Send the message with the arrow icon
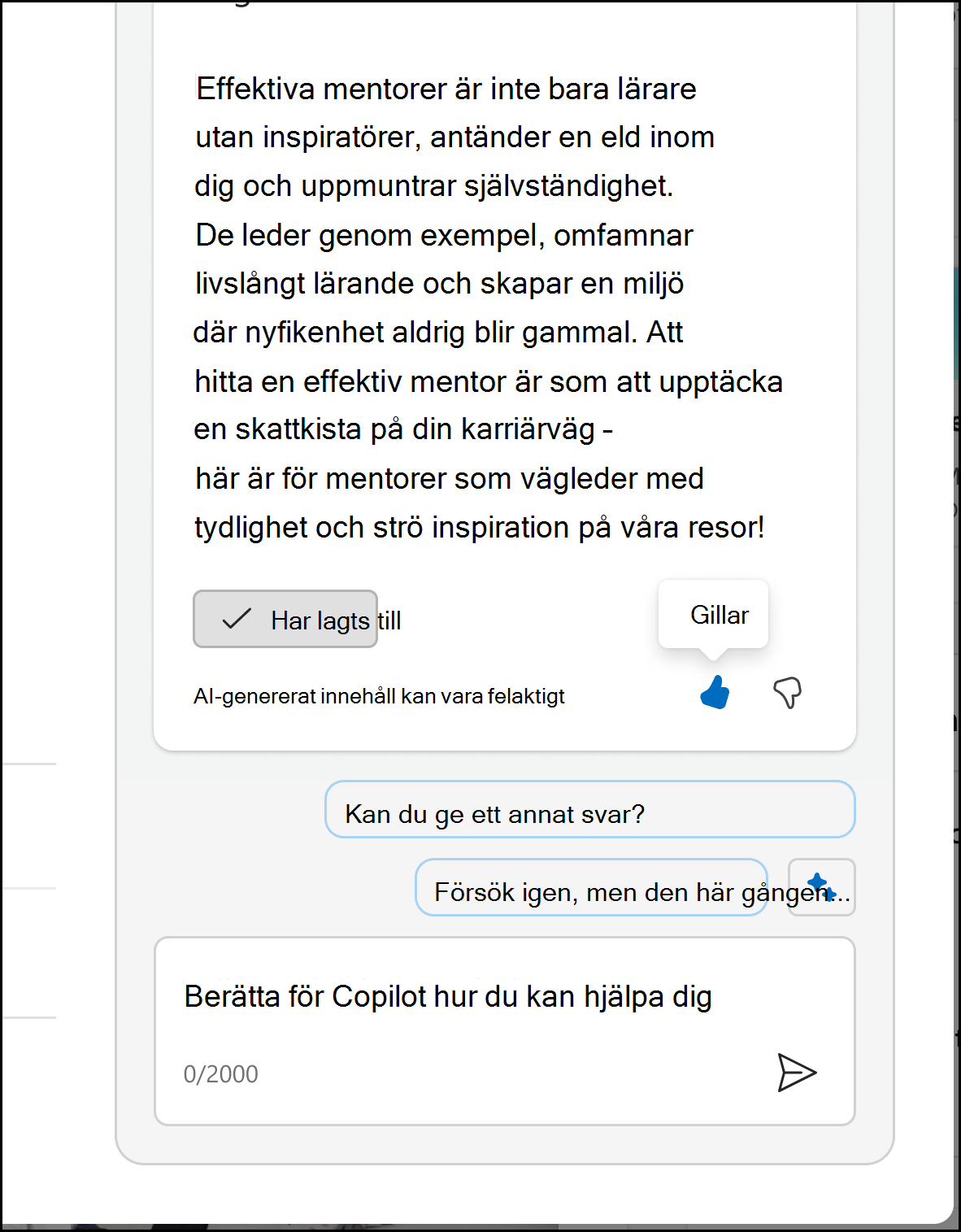 (x=796, y=1073)
